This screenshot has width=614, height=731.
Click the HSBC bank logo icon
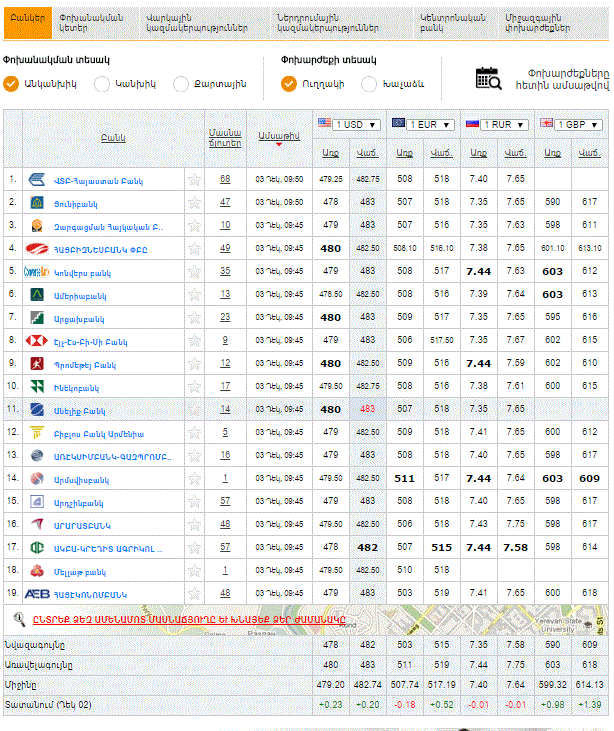[x=36, y=340]
